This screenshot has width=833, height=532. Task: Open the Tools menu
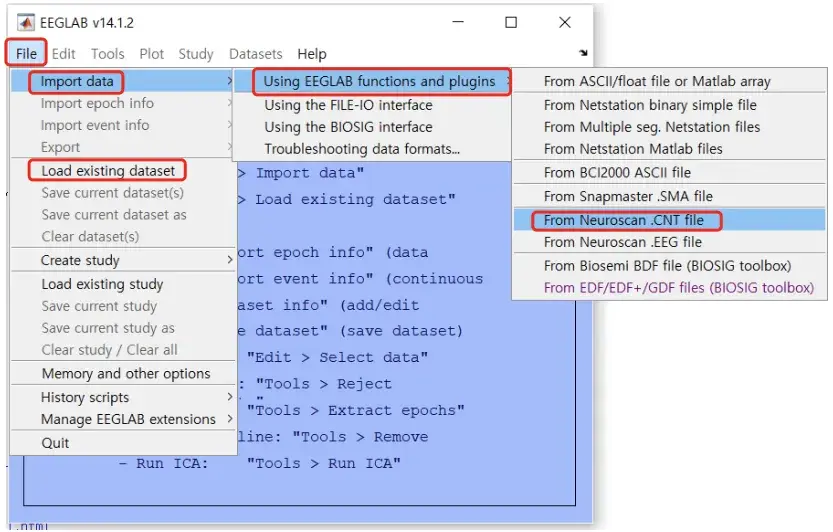point(108,54)
